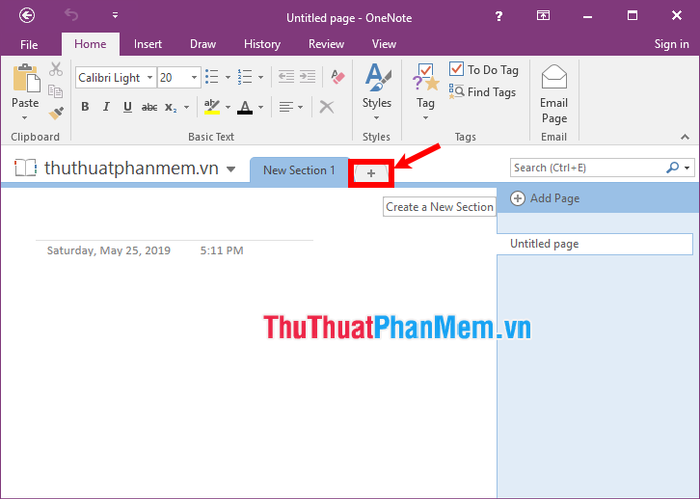Toggle Strikethrough formatting
Viewport: 700px width, 499px height.
149,107
